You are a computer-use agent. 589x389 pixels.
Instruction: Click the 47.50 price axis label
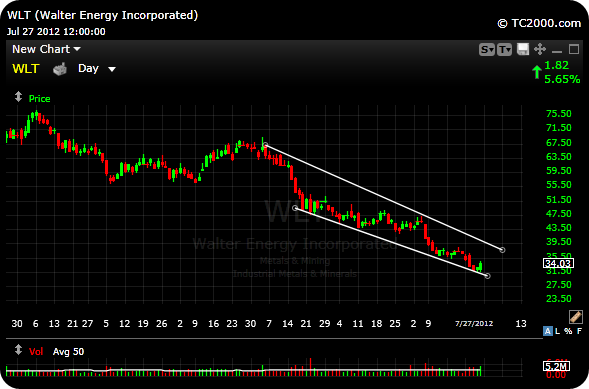(559, 214)
